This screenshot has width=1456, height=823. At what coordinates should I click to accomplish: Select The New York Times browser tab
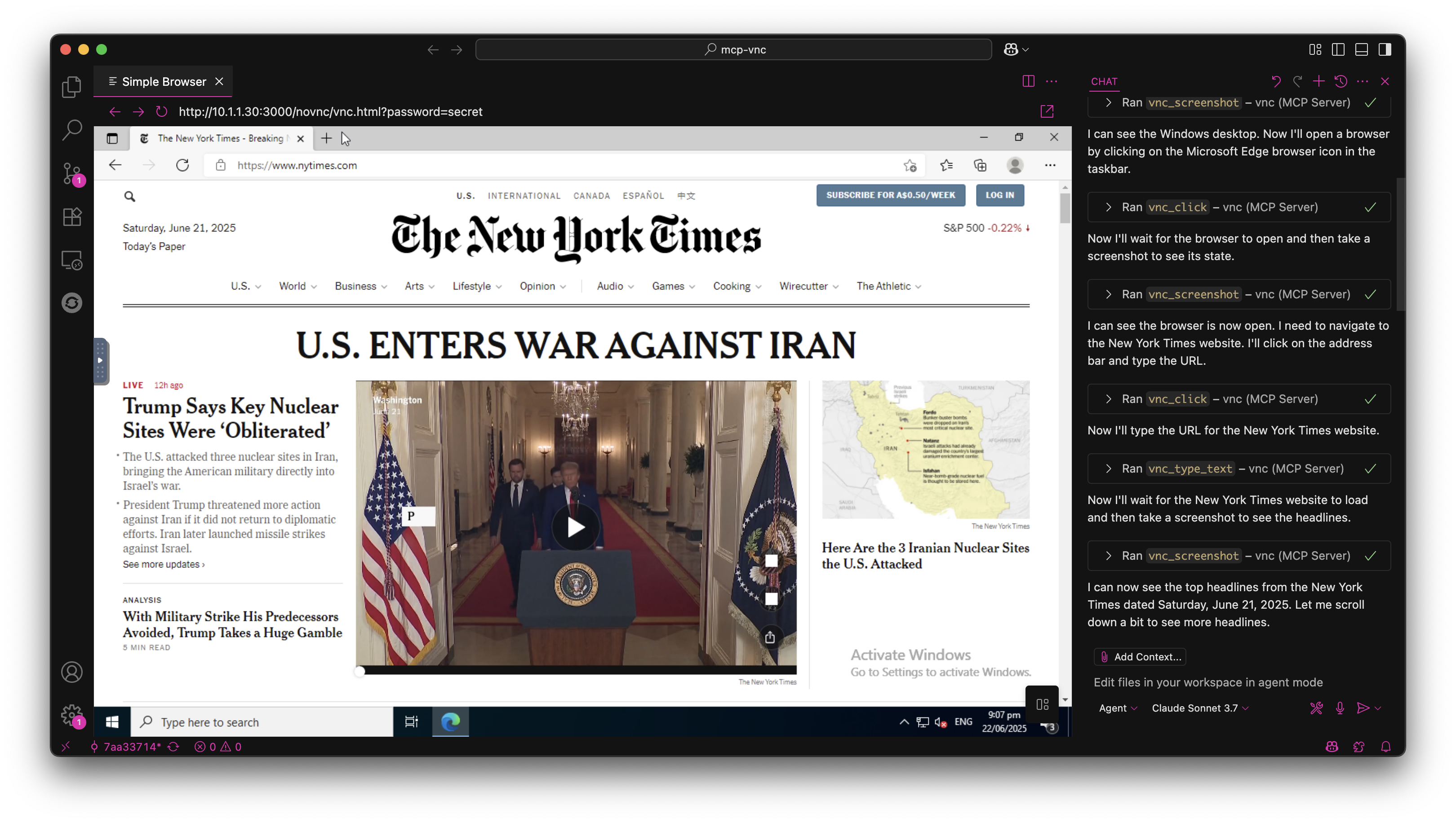221,137
